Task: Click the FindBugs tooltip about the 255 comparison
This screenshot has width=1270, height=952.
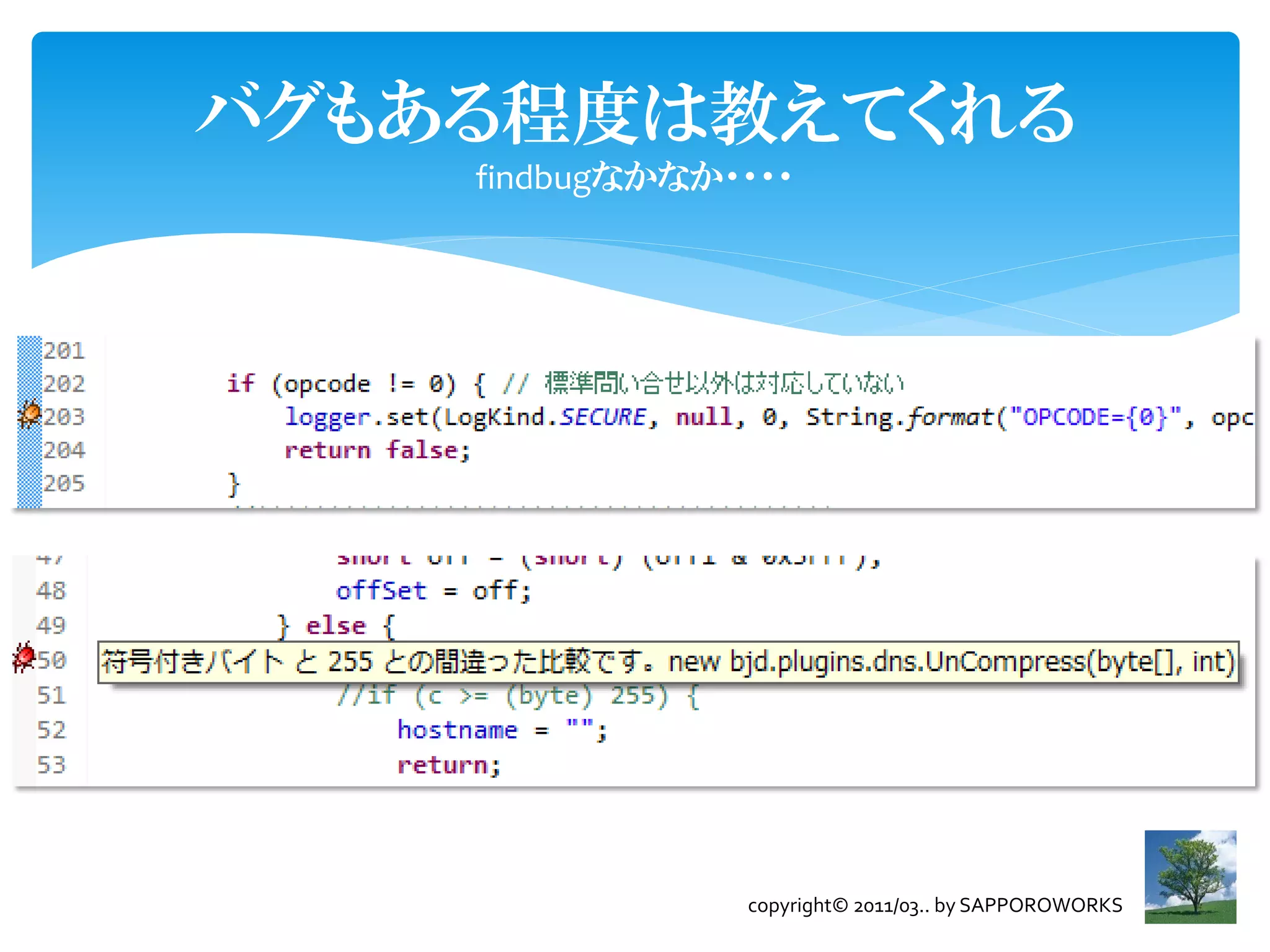Action: click(x=668, y=662)
